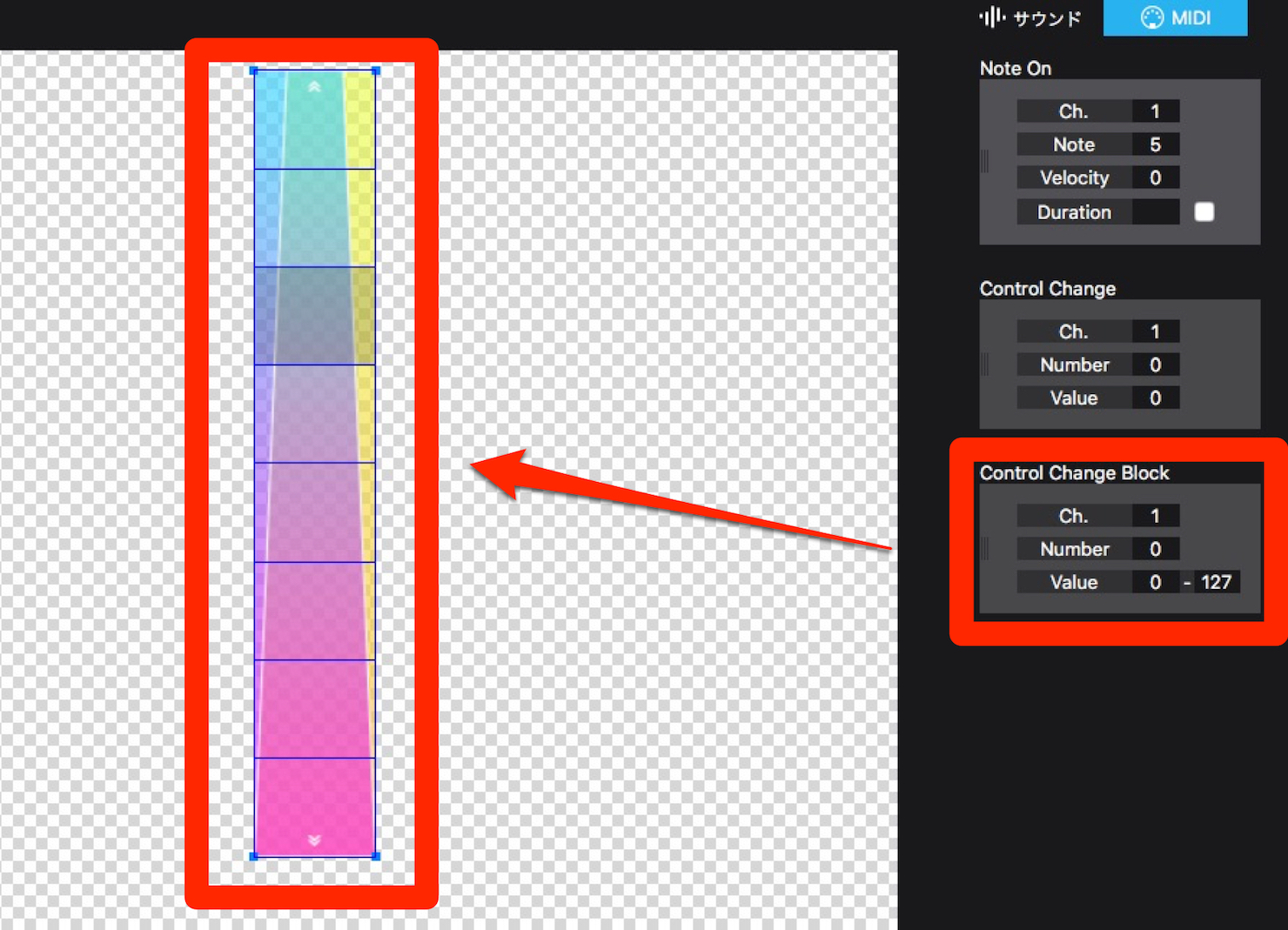Select Control Change Block minimum value 0
This screenshot has height=930, width=1288.
point(1156,582)
